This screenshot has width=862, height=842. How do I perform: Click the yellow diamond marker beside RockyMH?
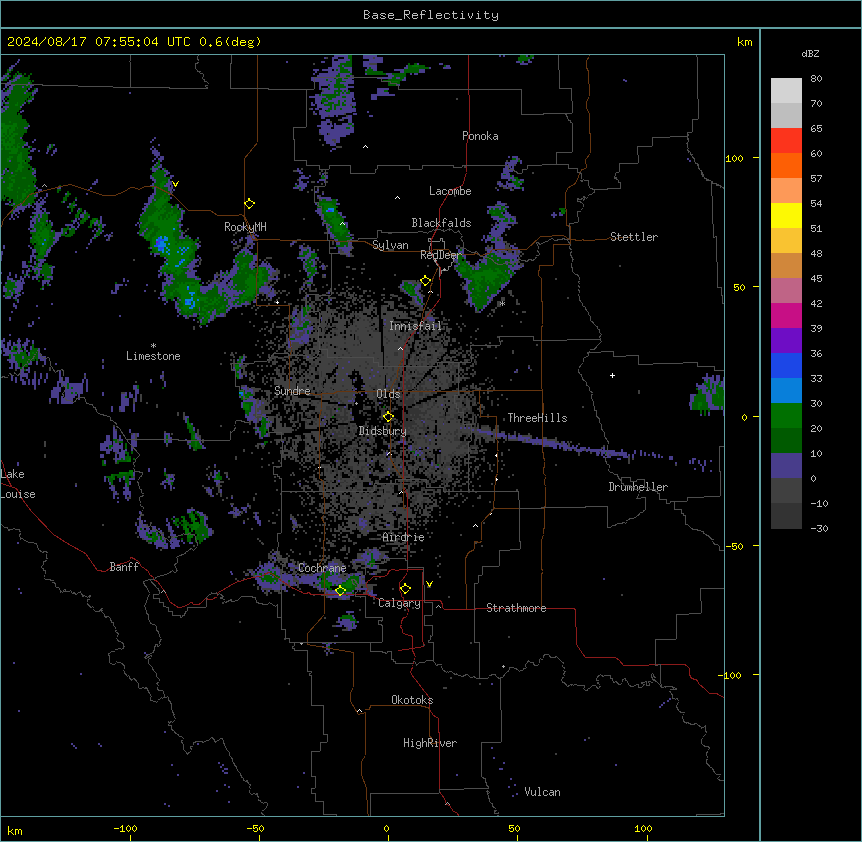click(x=250, y=204)
